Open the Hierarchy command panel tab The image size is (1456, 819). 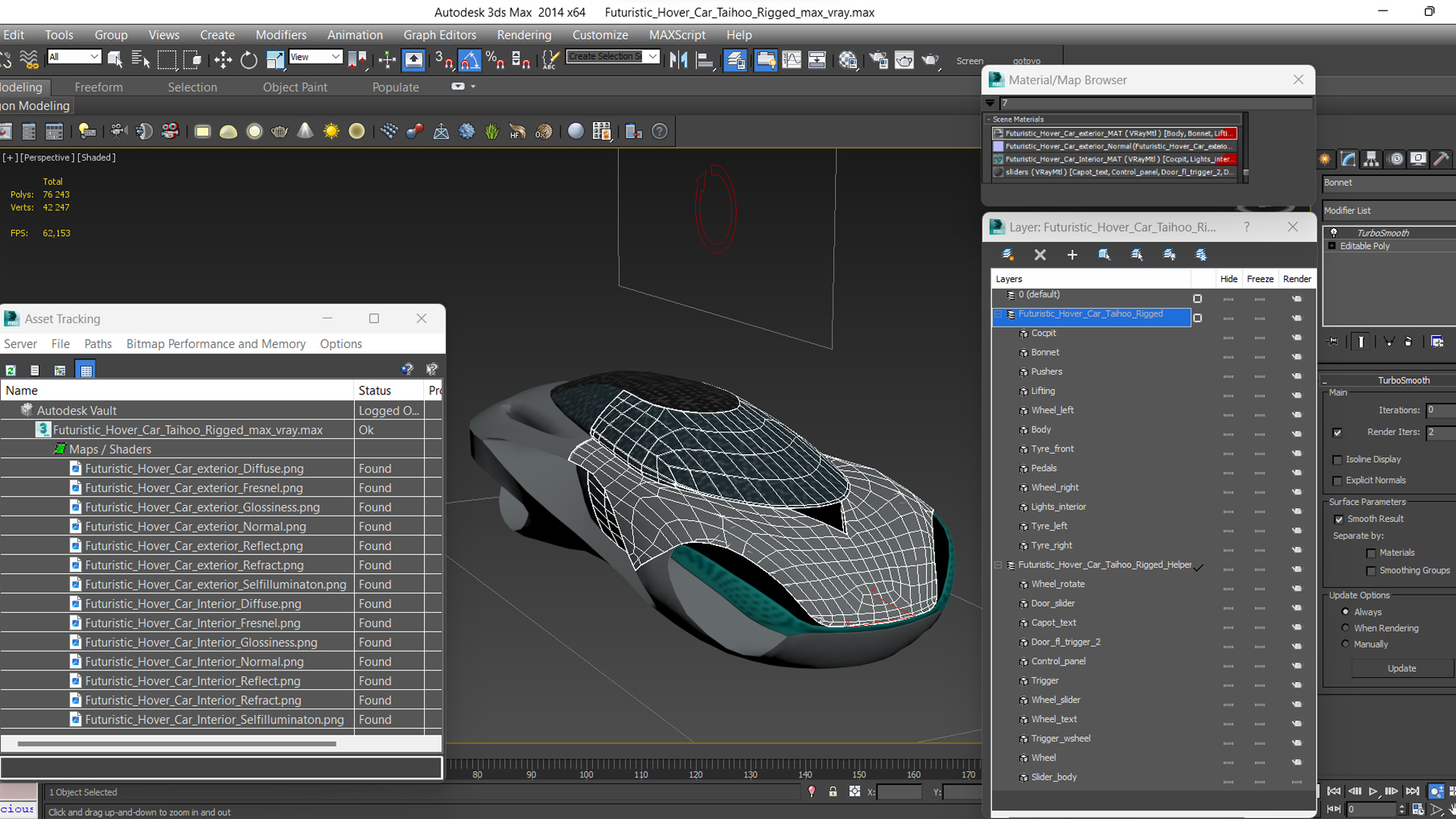tap(1371, 159)
